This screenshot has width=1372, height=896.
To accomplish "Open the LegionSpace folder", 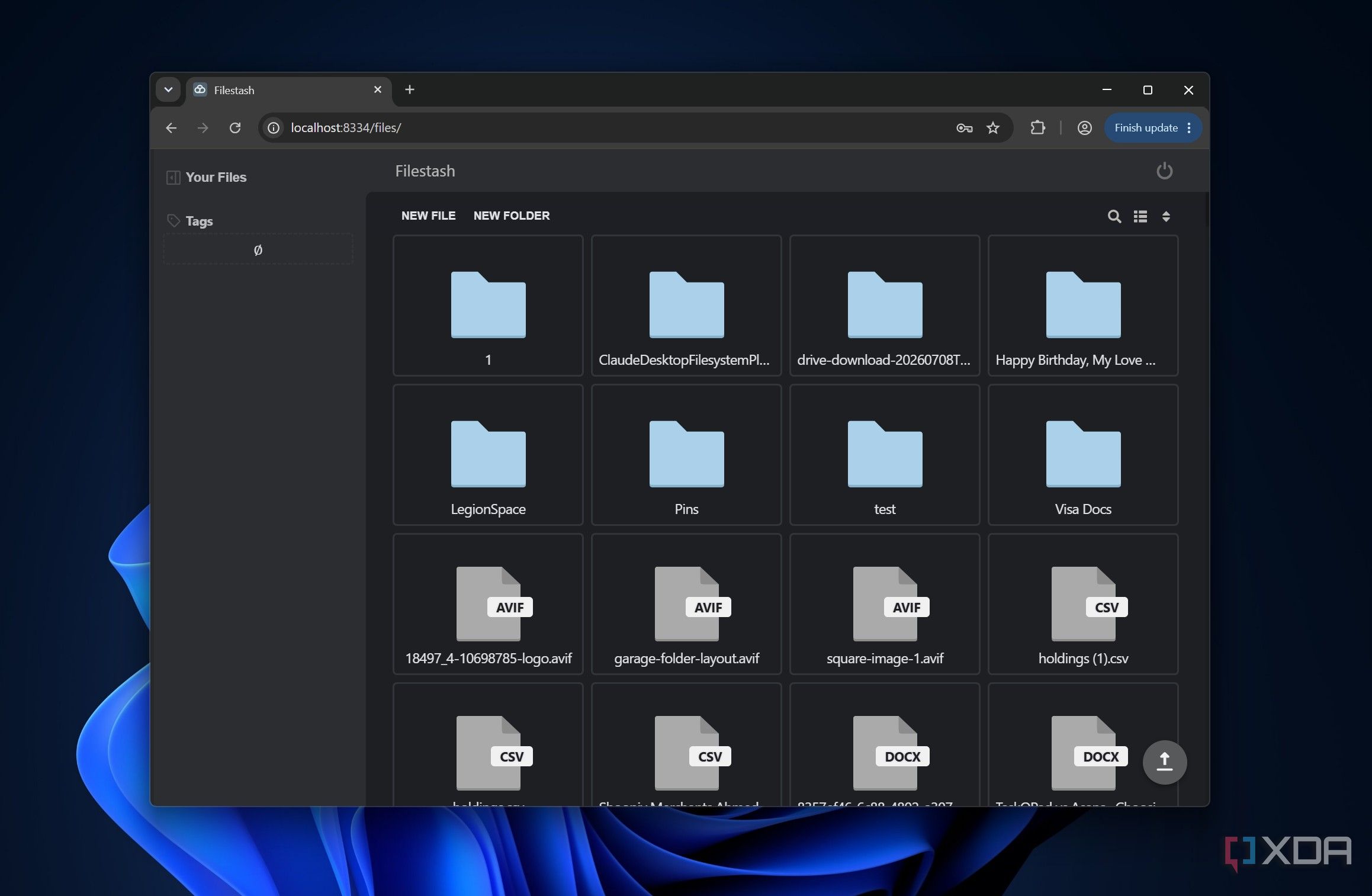I will [x=488, y=455].
